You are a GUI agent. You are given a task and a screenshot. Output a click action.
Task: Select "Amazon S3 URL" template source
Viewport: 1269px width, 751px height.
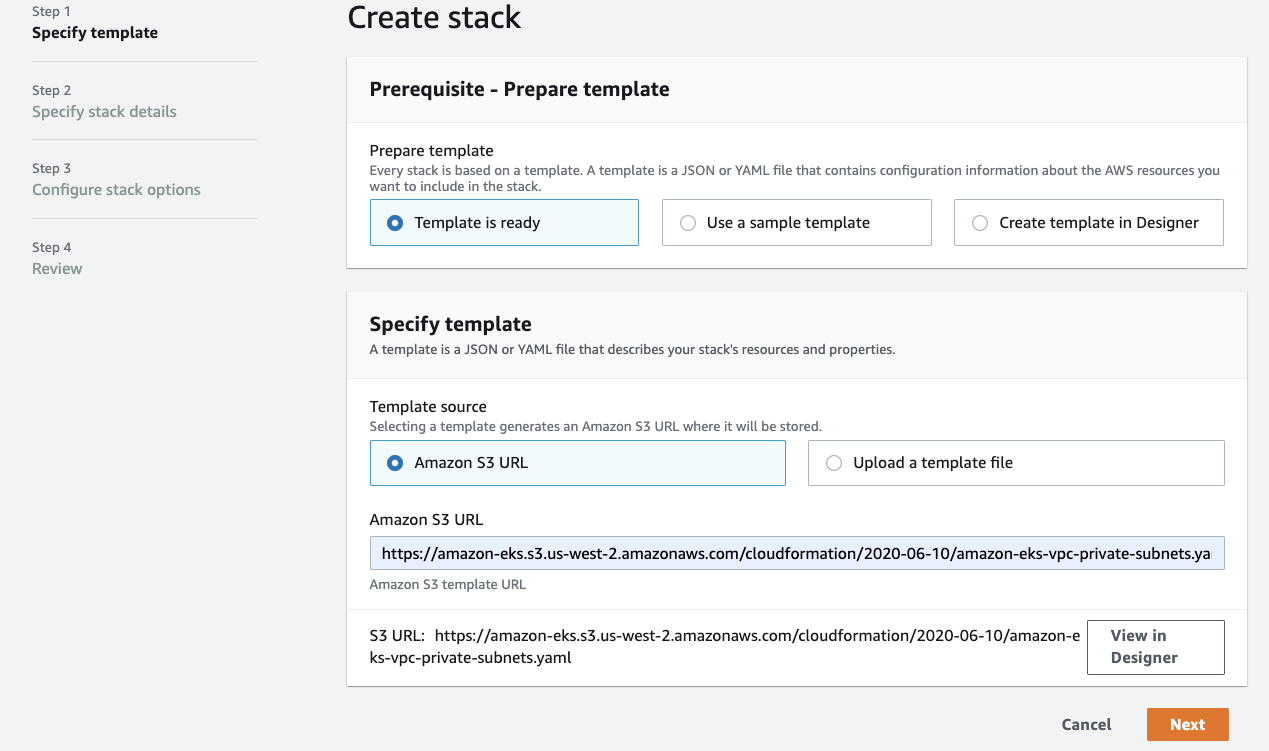577,463
